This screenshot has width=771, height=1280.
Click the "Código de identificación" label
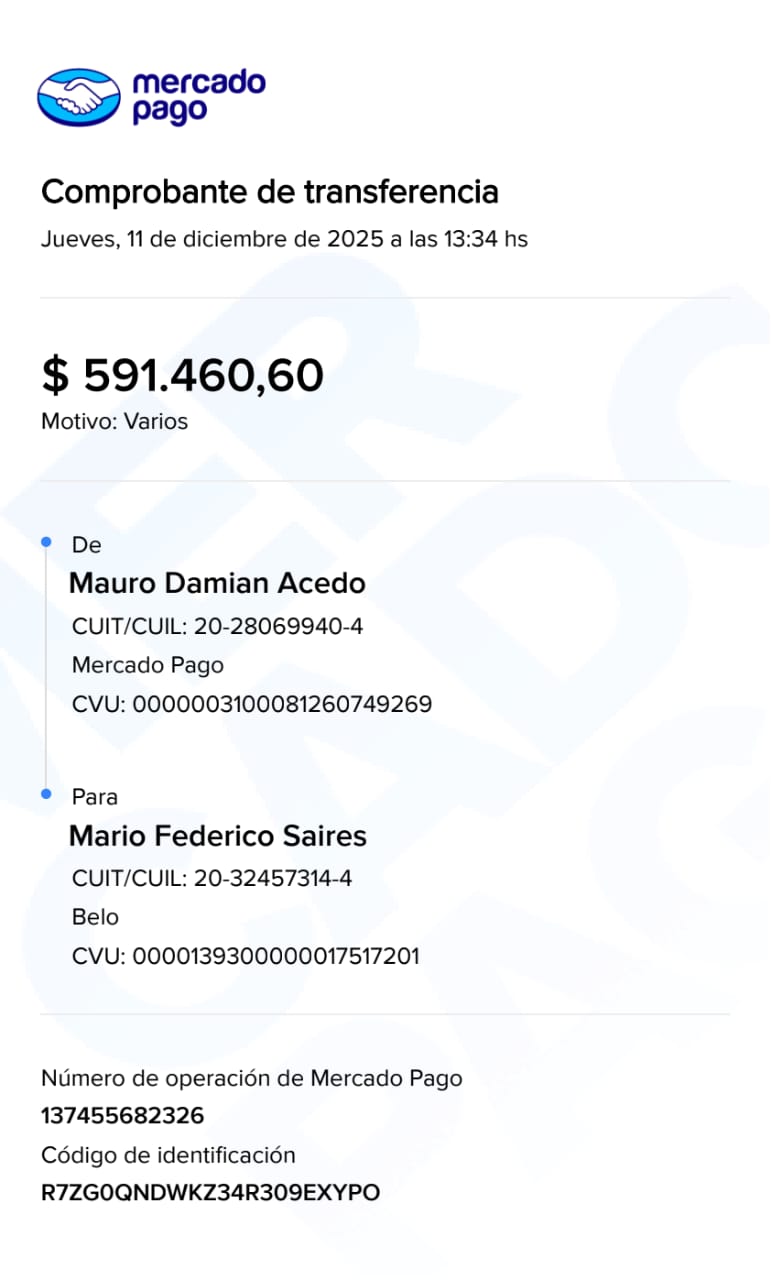[x=168, y=1155]
